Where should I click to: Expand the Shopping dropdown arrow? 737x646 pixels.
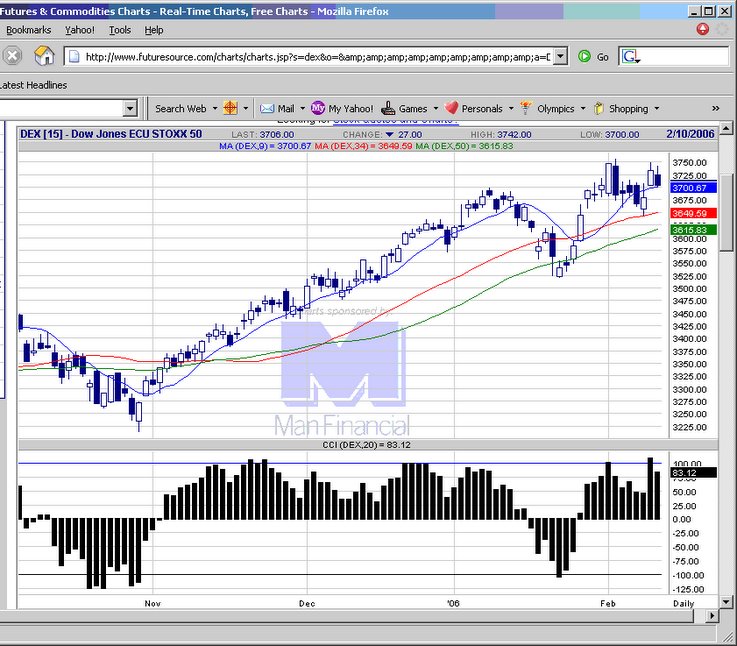pos(657,108)
